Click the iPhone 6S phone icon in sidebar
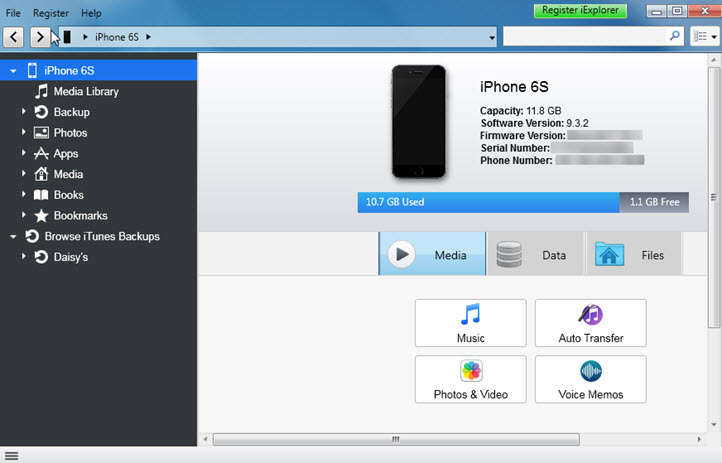Image resolution: width=722 pixels, height=463 pixels. (32, 70)
